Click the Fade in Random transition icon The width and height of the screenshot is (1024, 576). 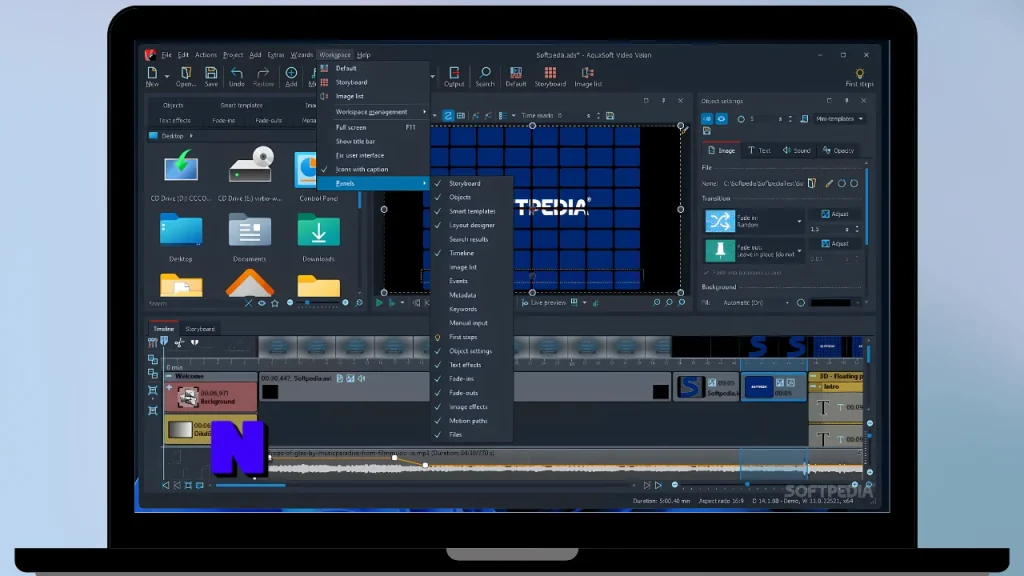[720, 221]
